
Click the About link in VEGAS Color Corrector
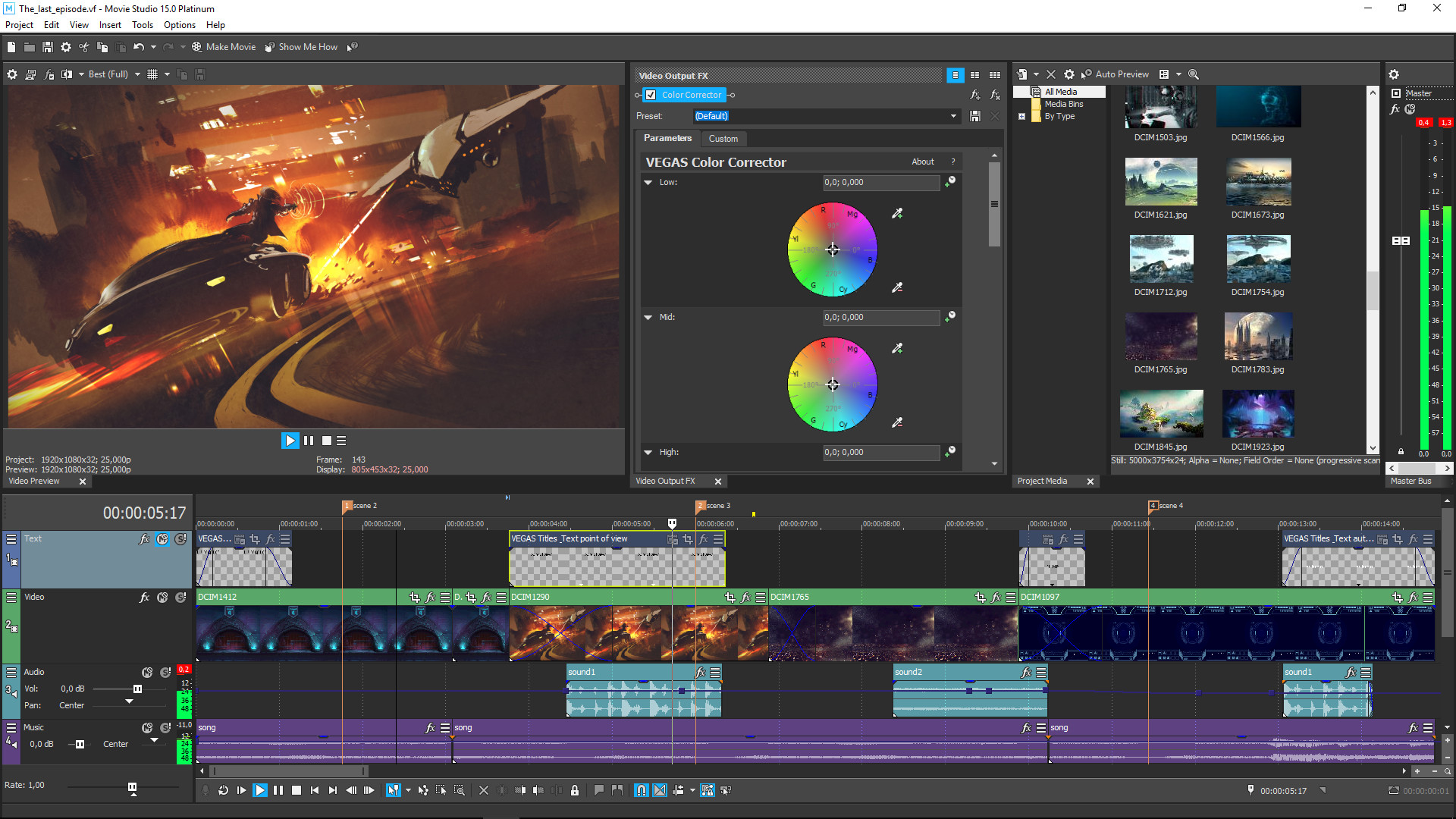tap(923, 162)
